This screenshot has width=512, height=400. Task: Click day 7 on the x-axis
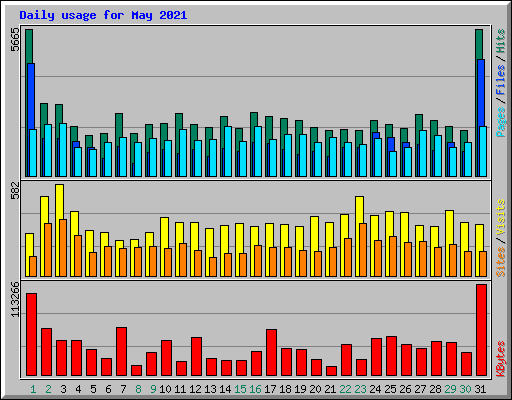(x=123, y=389)
